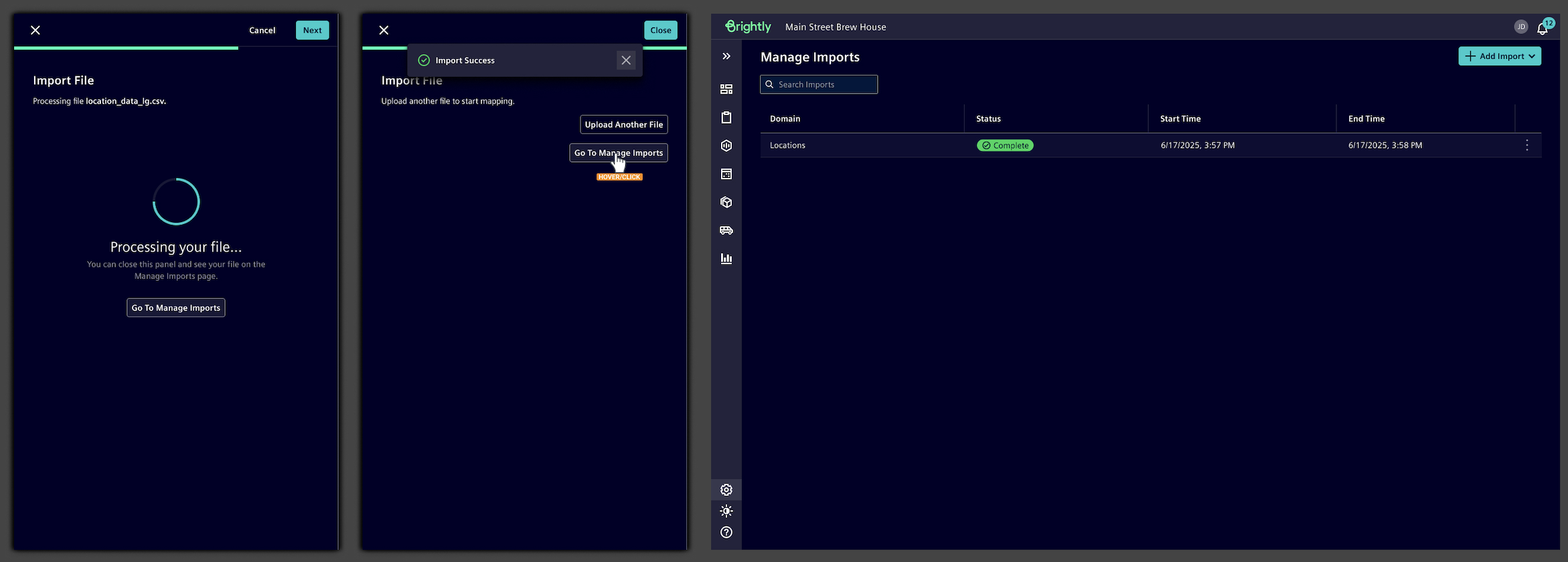Open the cube inventory icon in sidebar
Image resolution: width=1568 pixels, height=562 pixels.
coord(726,202)
